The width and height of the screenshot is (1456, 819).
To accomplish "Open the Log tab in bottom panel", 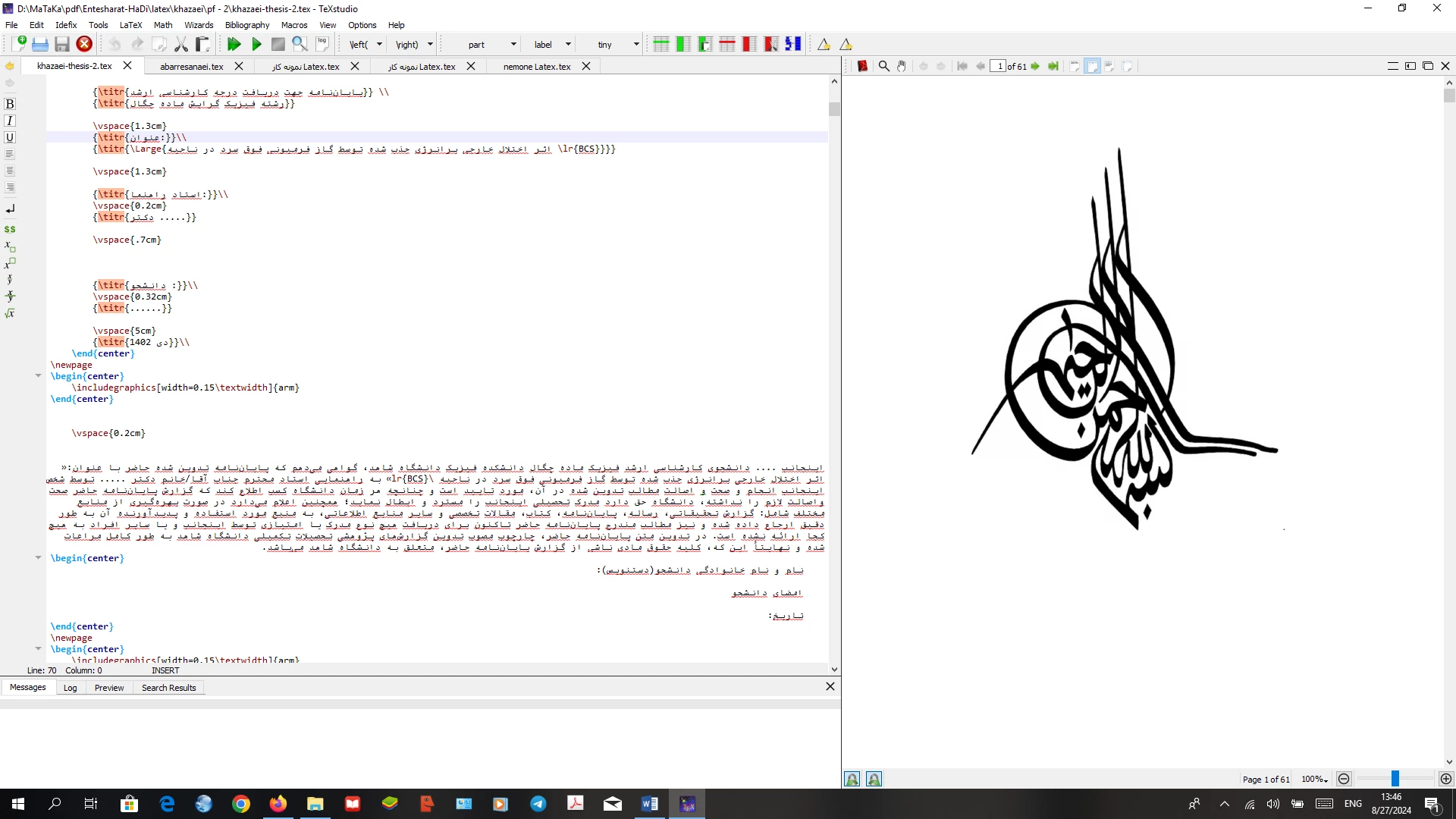I will pos(71,688).
